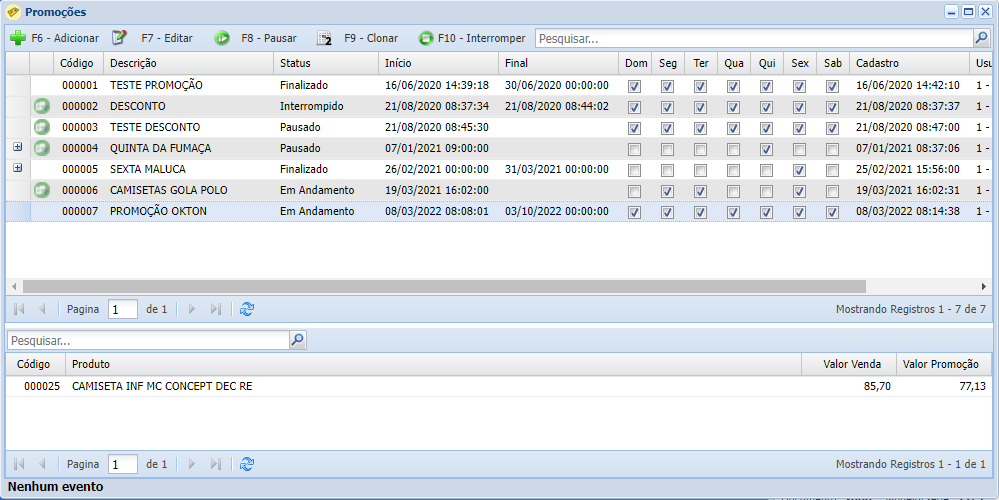Toggle Sex checkbox for SEXTA MALUCA
999x500 pixels.
[799, 170]
